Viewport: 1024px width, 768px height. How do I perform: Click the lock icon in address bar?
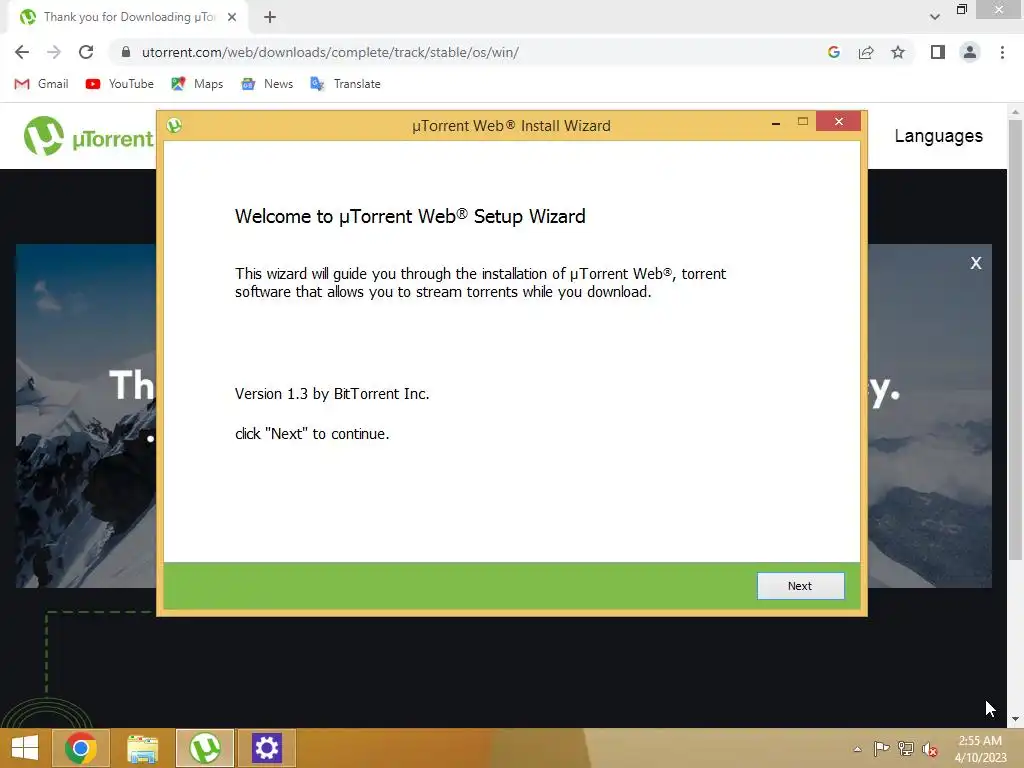point(126,52)
